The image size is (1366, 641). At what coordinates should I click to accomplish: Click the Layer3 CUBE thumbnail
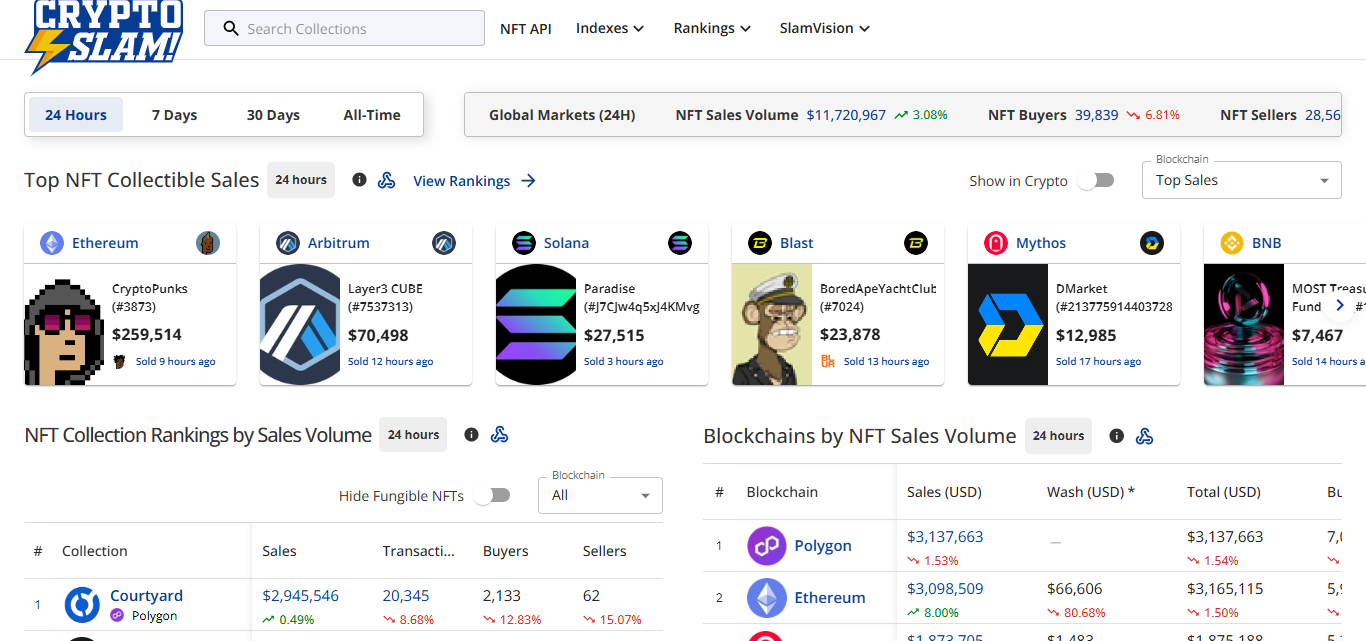[301, 325]
